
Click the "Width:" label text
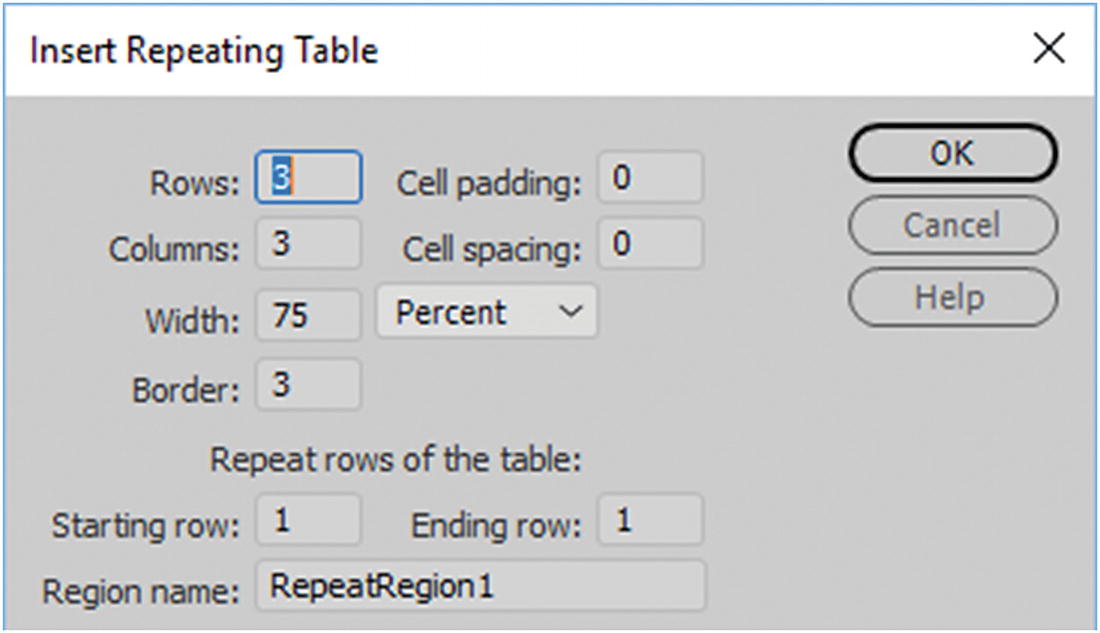191,320
